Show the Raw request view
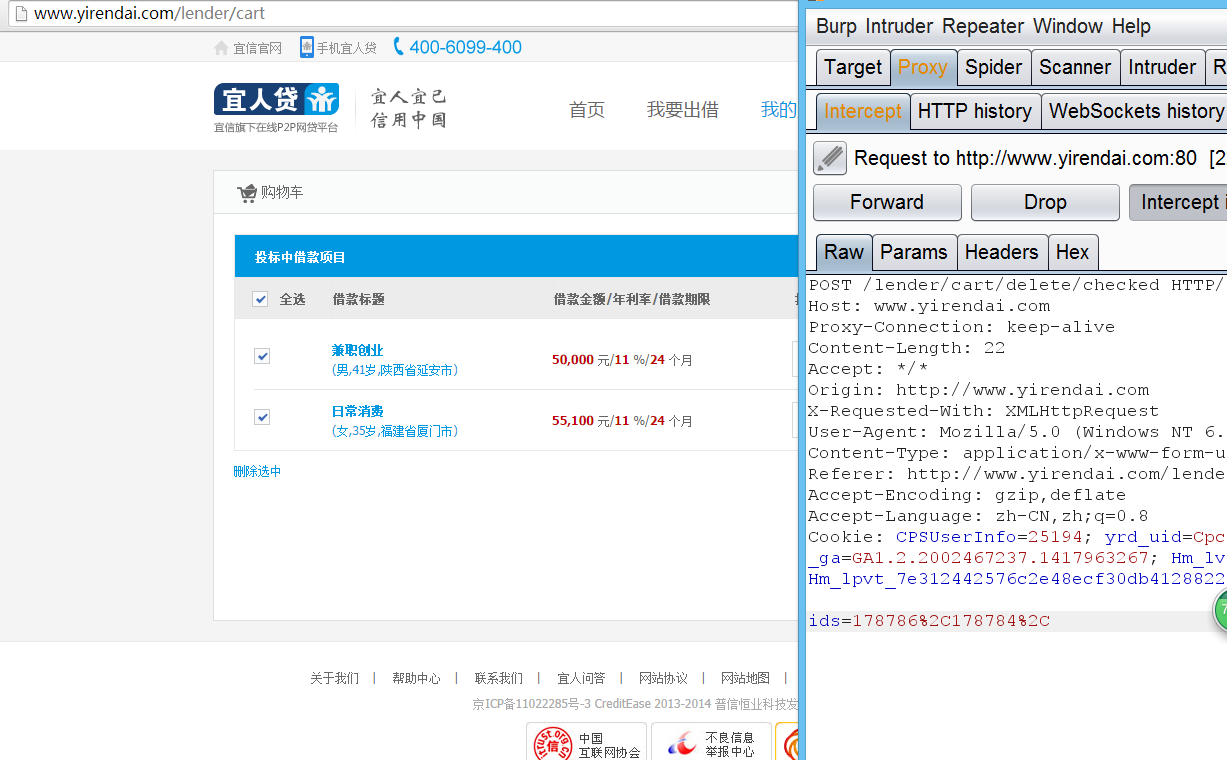This screenshot has width=1227, height=760. (x=844, y=252)
